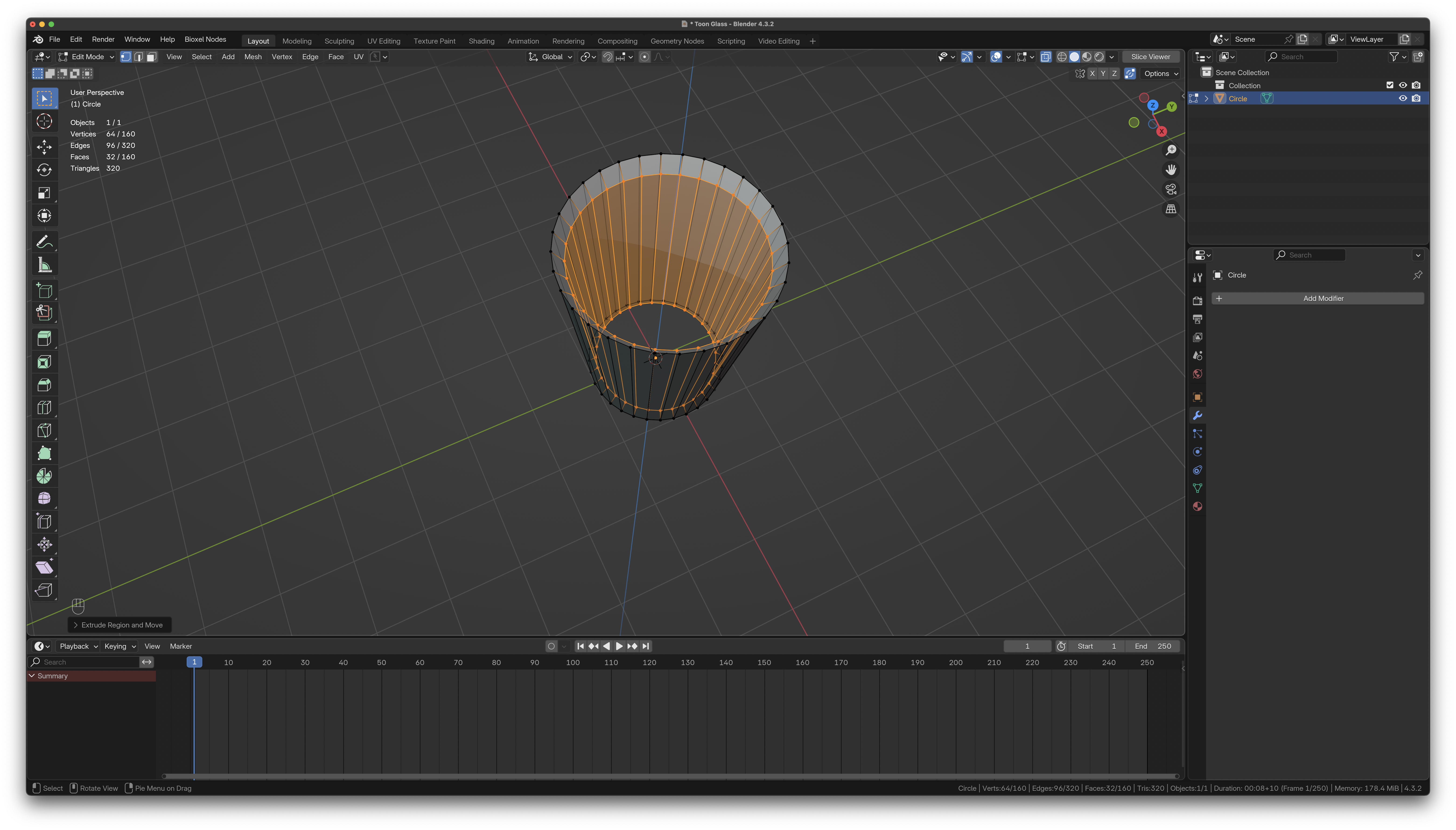Open the Material properties tab

tap(1197, 506)
